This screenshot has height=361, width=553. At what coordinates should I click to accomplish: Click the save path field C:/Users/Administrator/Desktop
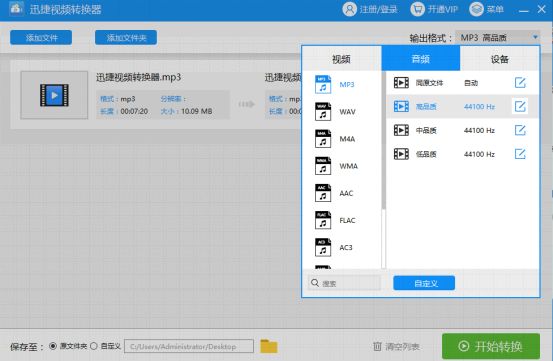[189, 347]
